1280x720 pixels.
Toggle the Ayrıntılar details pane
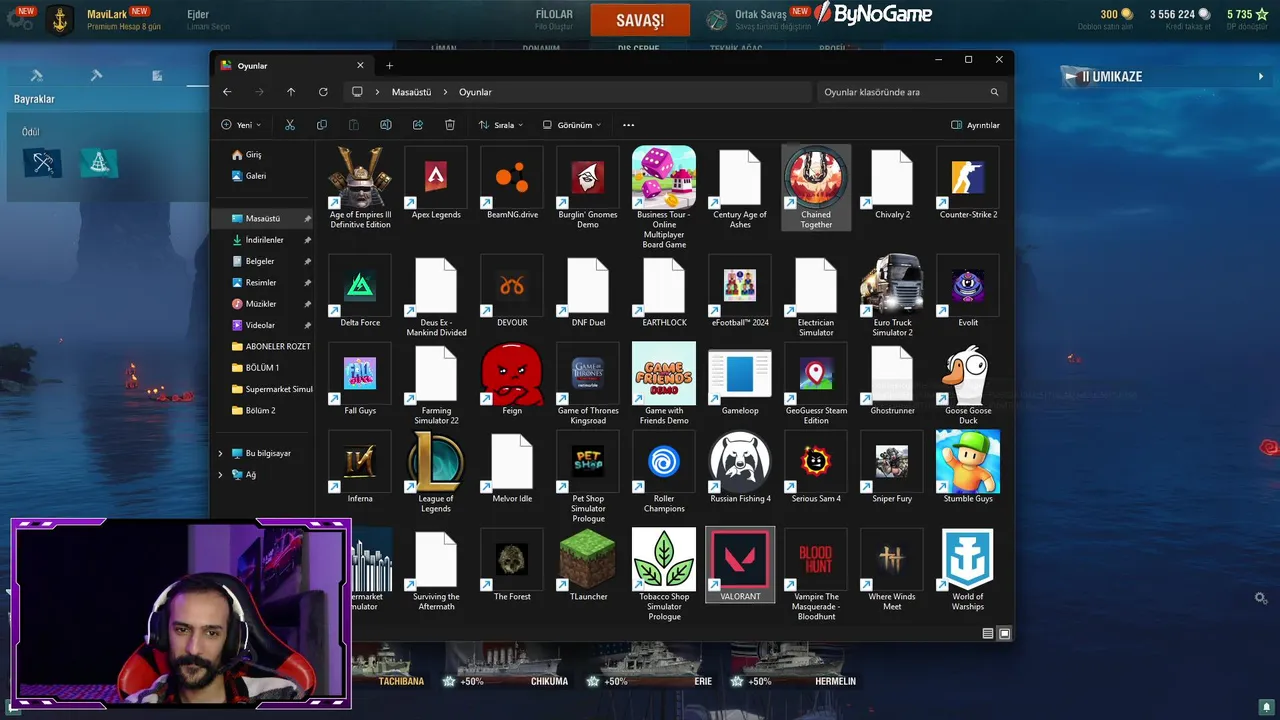tap(975, 125)
